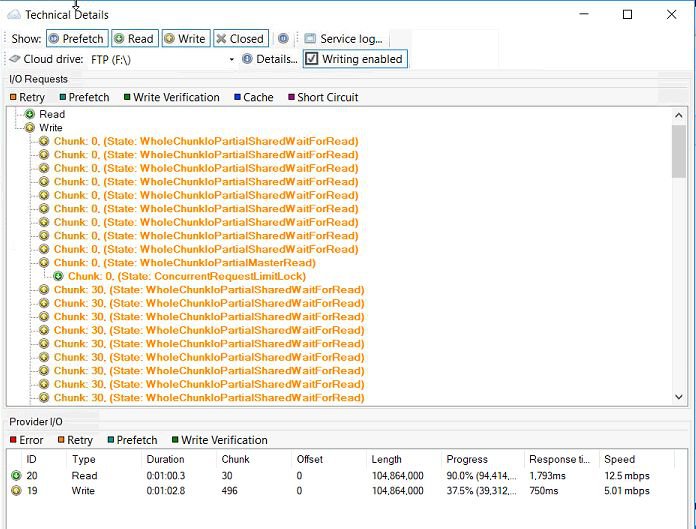
Task: Select the Write node in I/O tree
Action: point(51,128)
